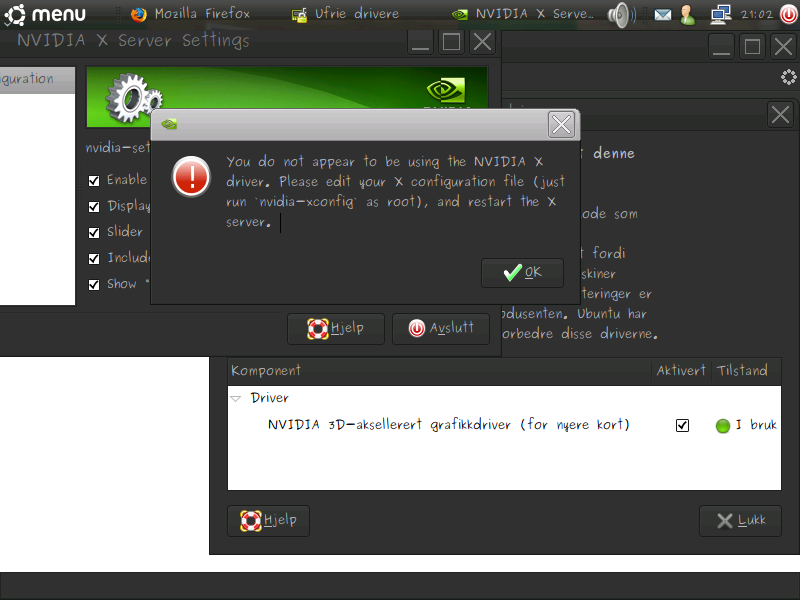Viewport: 800px width, 600px height.
Task: Toggle the Slider checkbox in NVIDIA settings
Action: click(94, 233)
